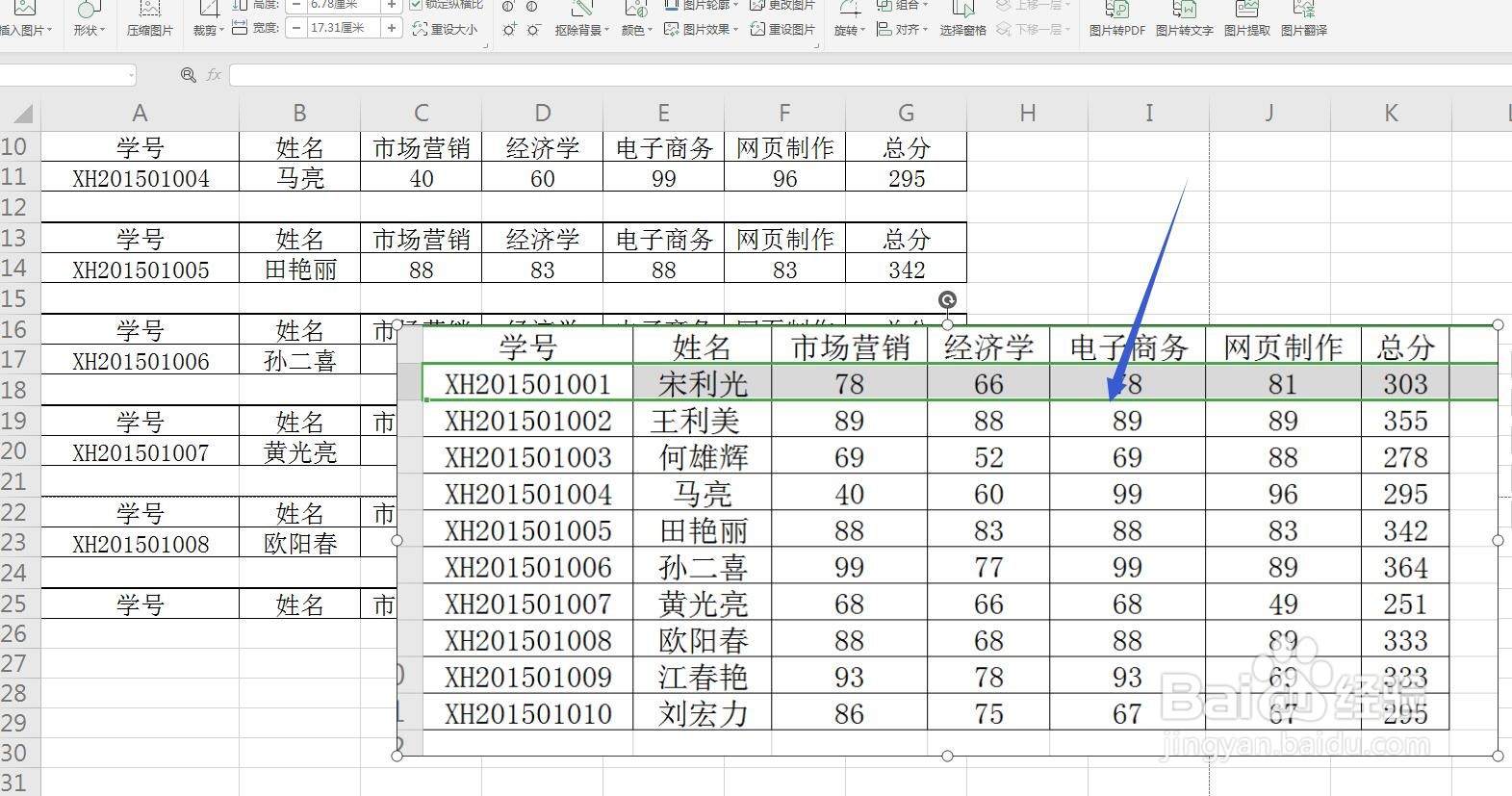The width and height of the screenshot is (1512, 796).
Task: Select column C header
Action: 421,114
